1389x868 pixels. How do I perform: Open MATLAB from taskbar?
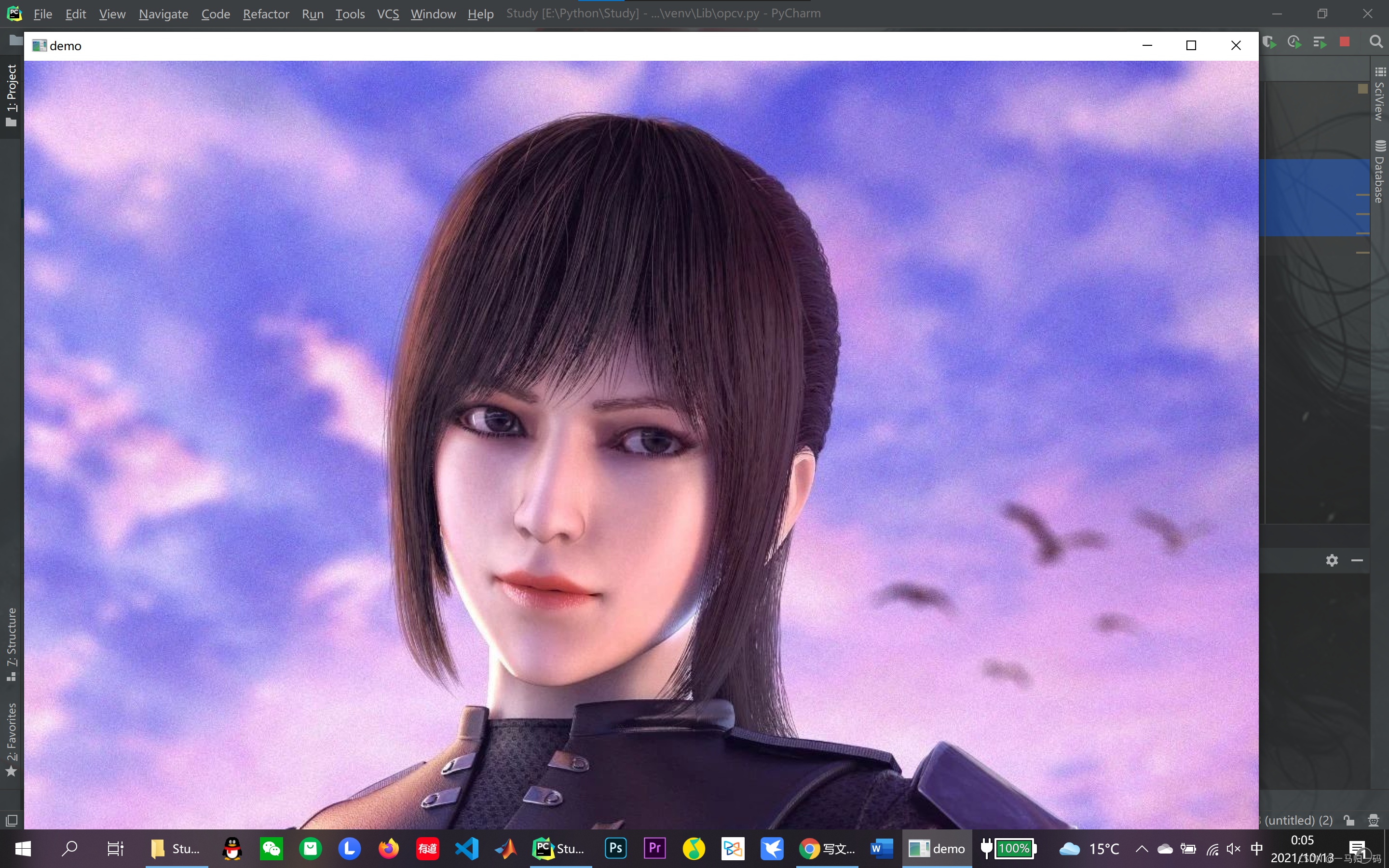(505, 849)
